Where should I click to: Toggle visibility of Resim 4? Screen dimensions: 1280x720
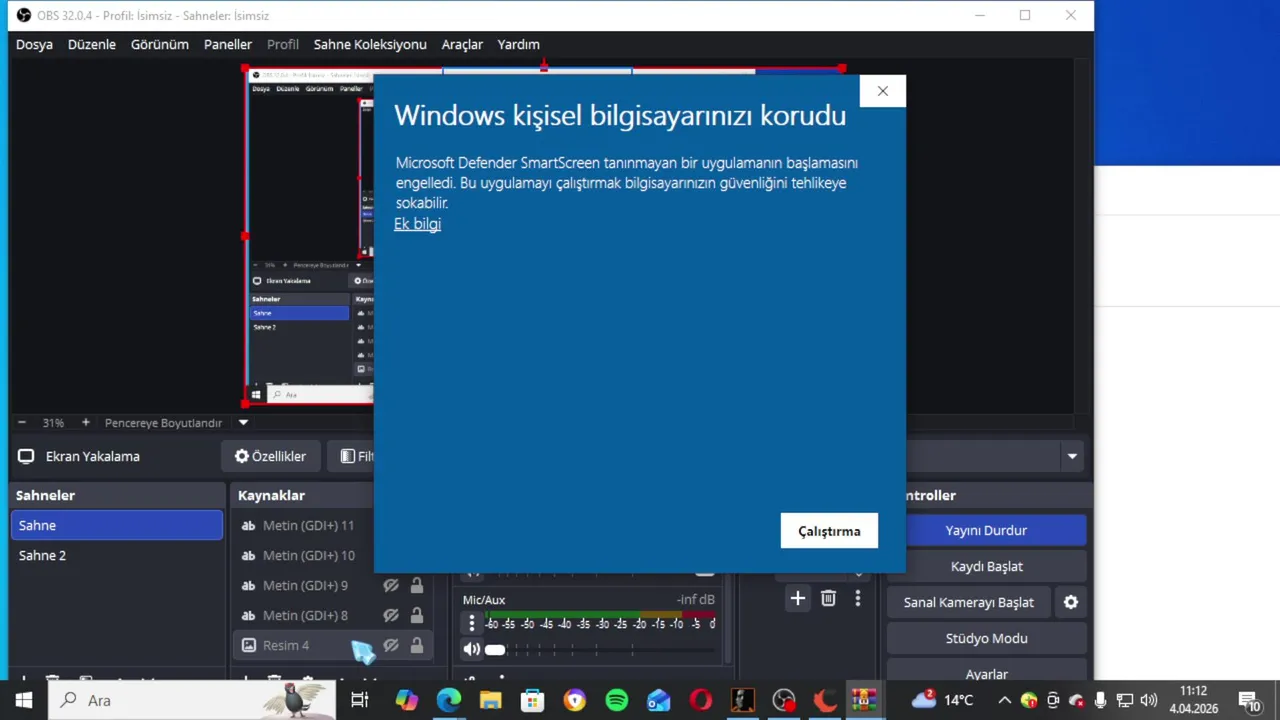coord(391,645)
